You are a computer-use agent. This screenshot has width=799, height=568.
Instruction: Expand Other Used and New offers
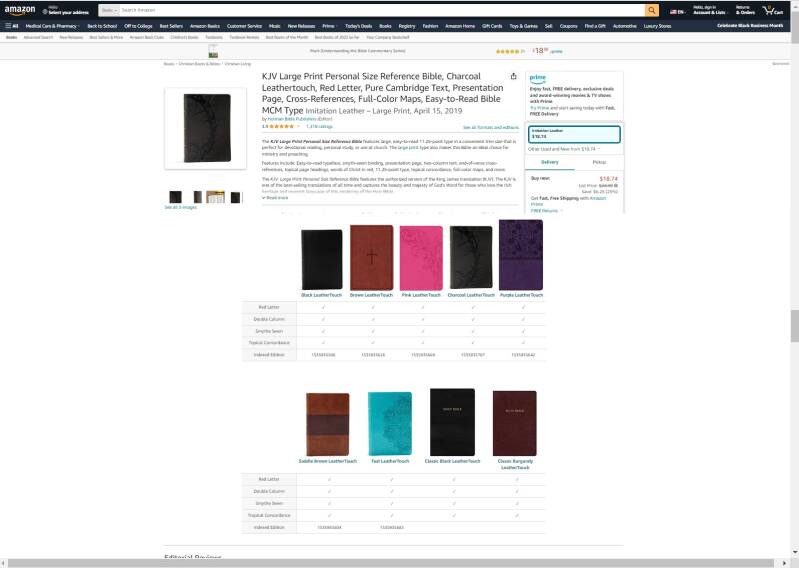click(564, 149)
